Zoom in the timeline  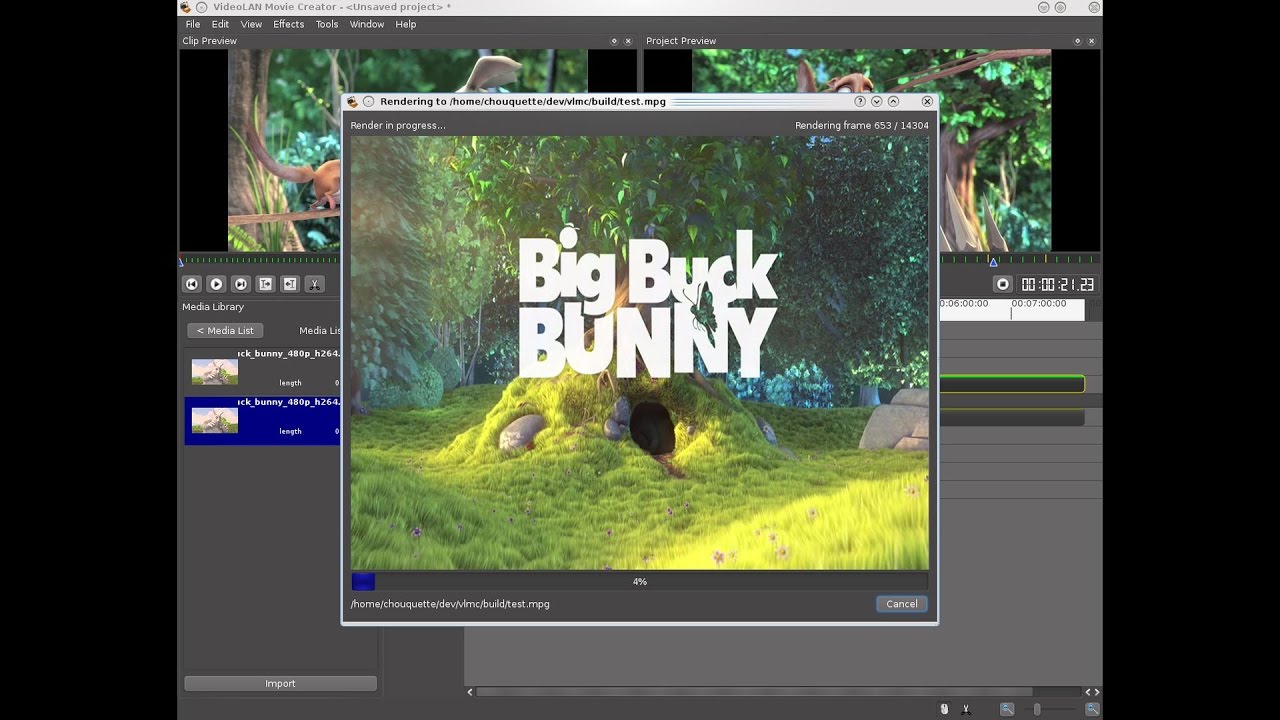click(1093, 709)
